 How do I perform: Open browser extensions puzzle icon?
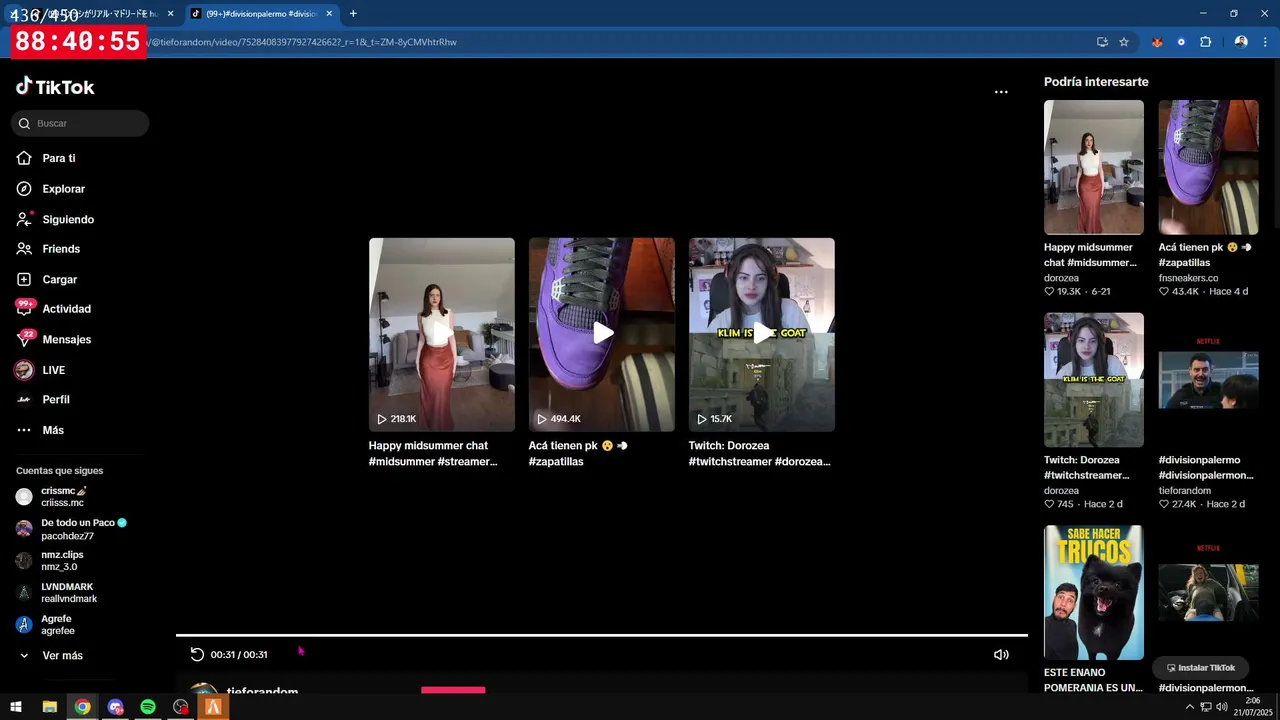point(1205,42)
